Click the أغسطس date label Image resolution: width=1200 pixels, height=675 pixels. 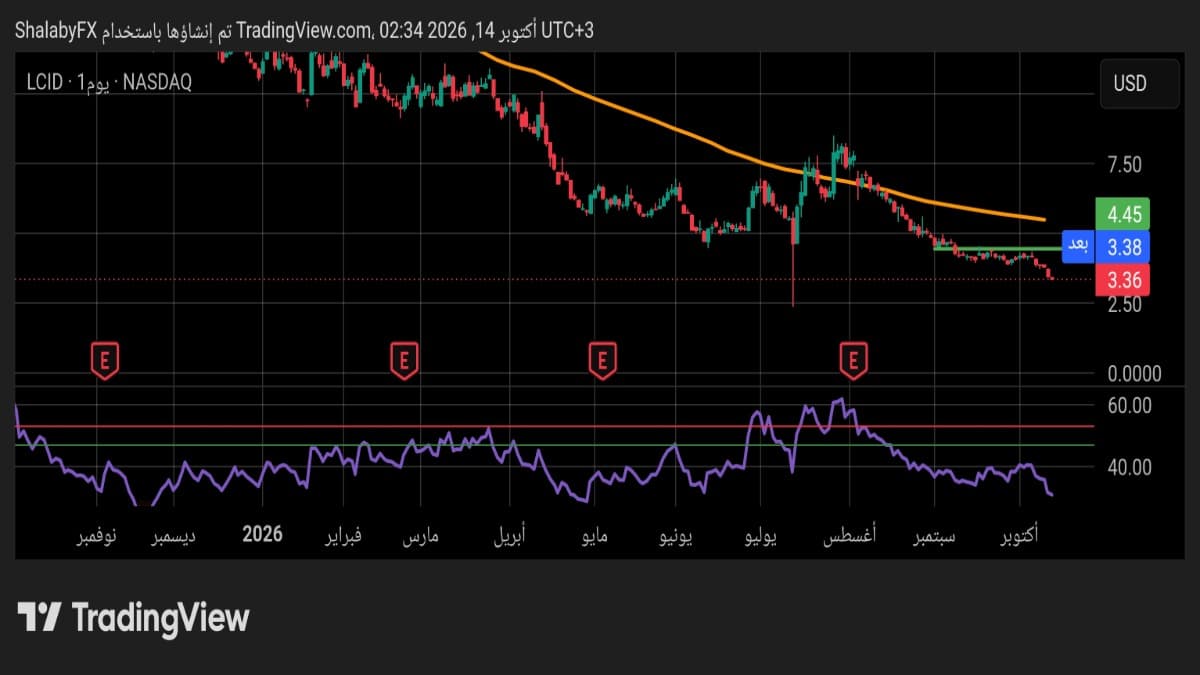[850, 535]
